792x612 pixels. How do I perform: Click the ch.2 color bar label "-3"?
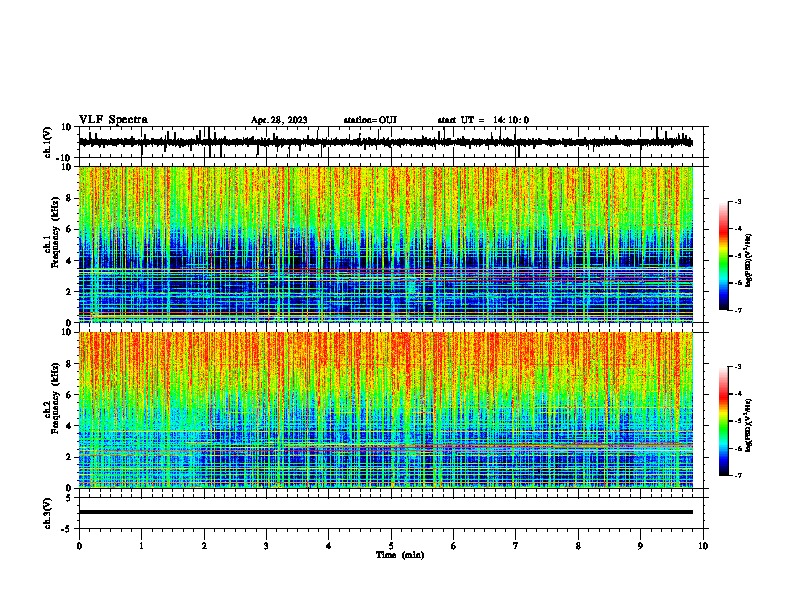pos(738,367)
